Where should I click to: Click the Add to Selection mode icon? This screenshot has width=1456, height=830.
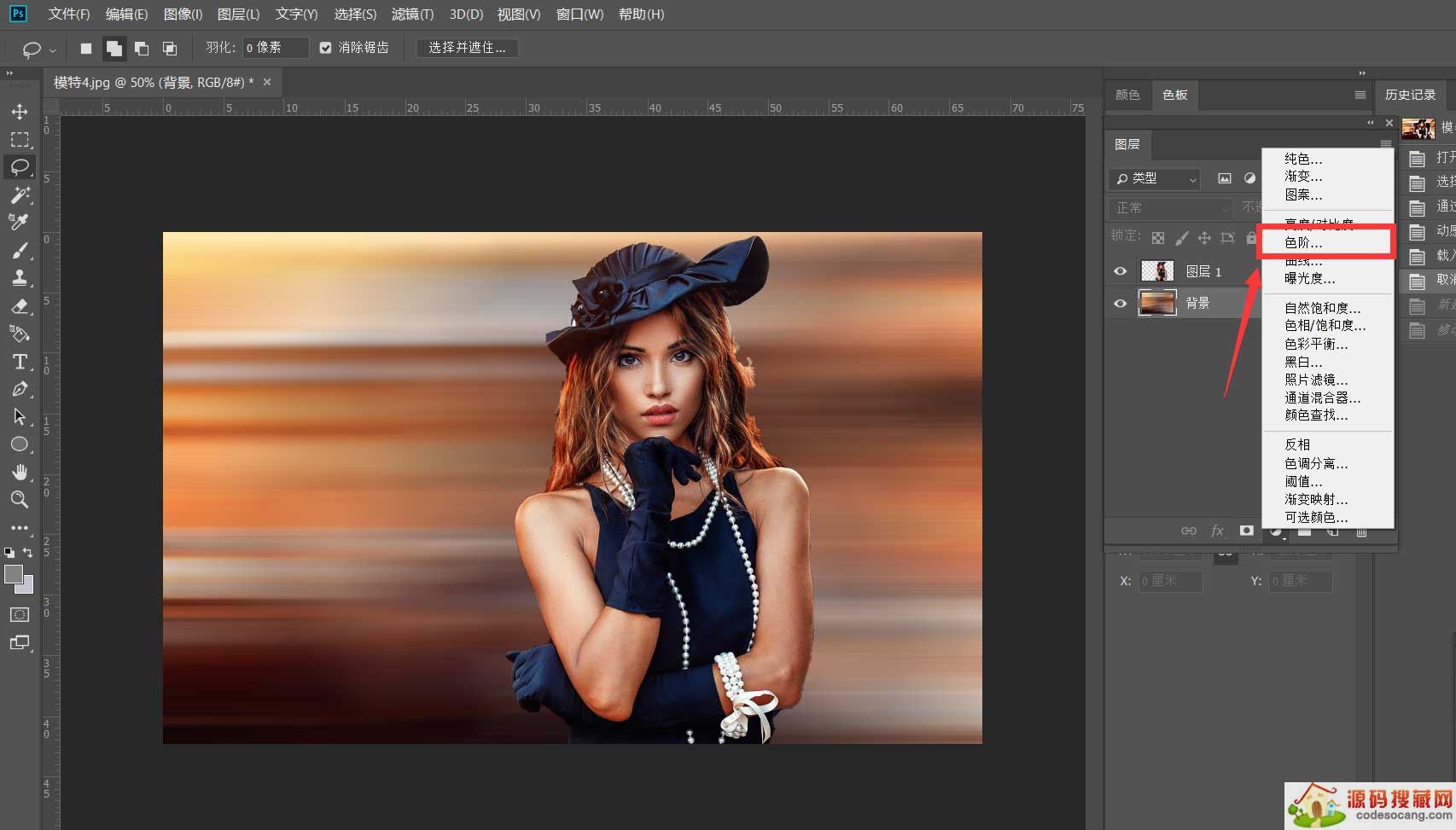click(114, 49)
